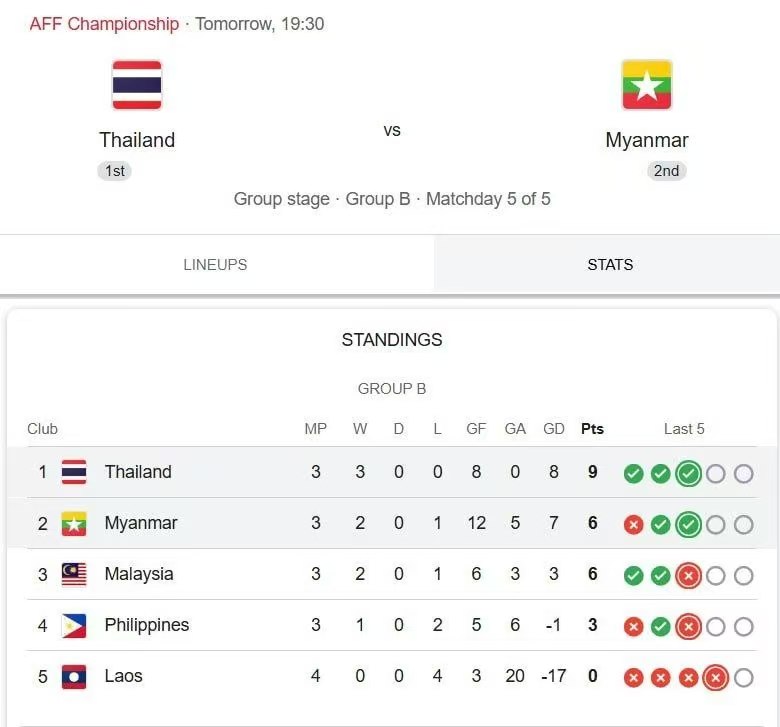This screenshot has height=727, width=780.
Task: Open Malaysia team name in standings
Action: 139,574
